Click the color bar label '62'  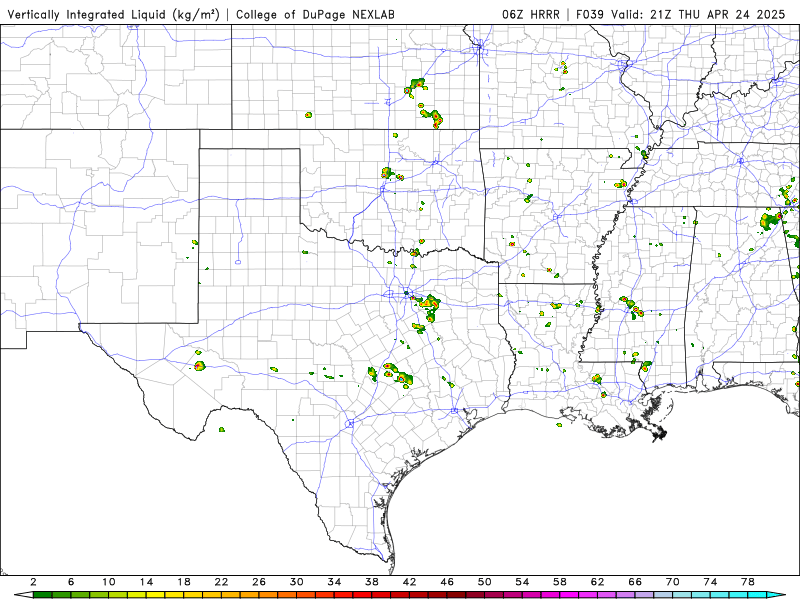point(598,582)
